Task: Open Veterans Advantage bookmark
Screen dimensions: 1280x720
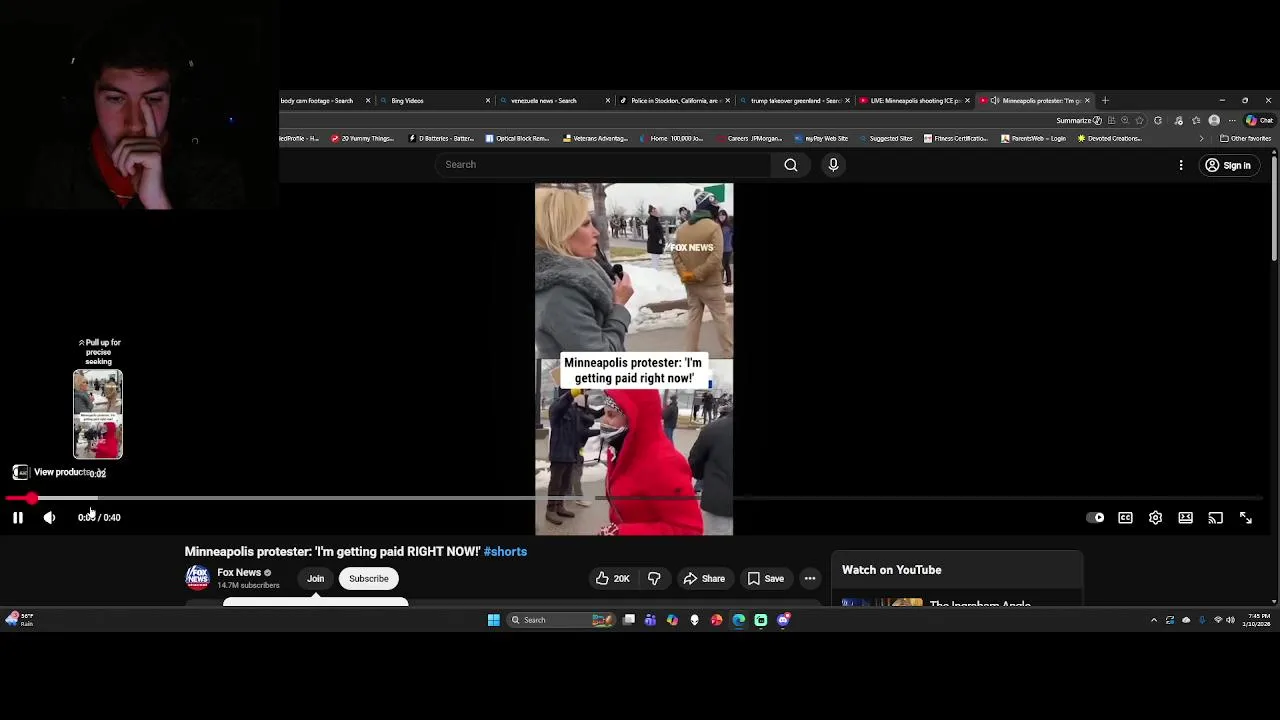Action: (x=596, y=138)
